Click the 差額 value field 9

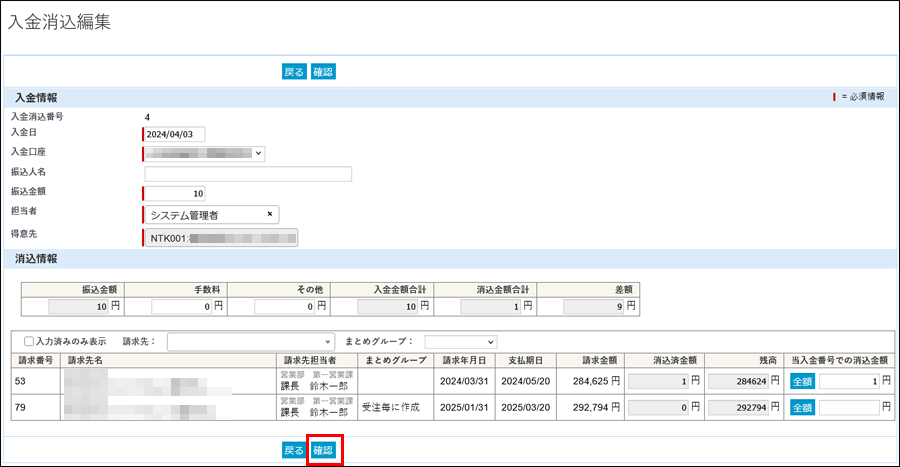594,307
